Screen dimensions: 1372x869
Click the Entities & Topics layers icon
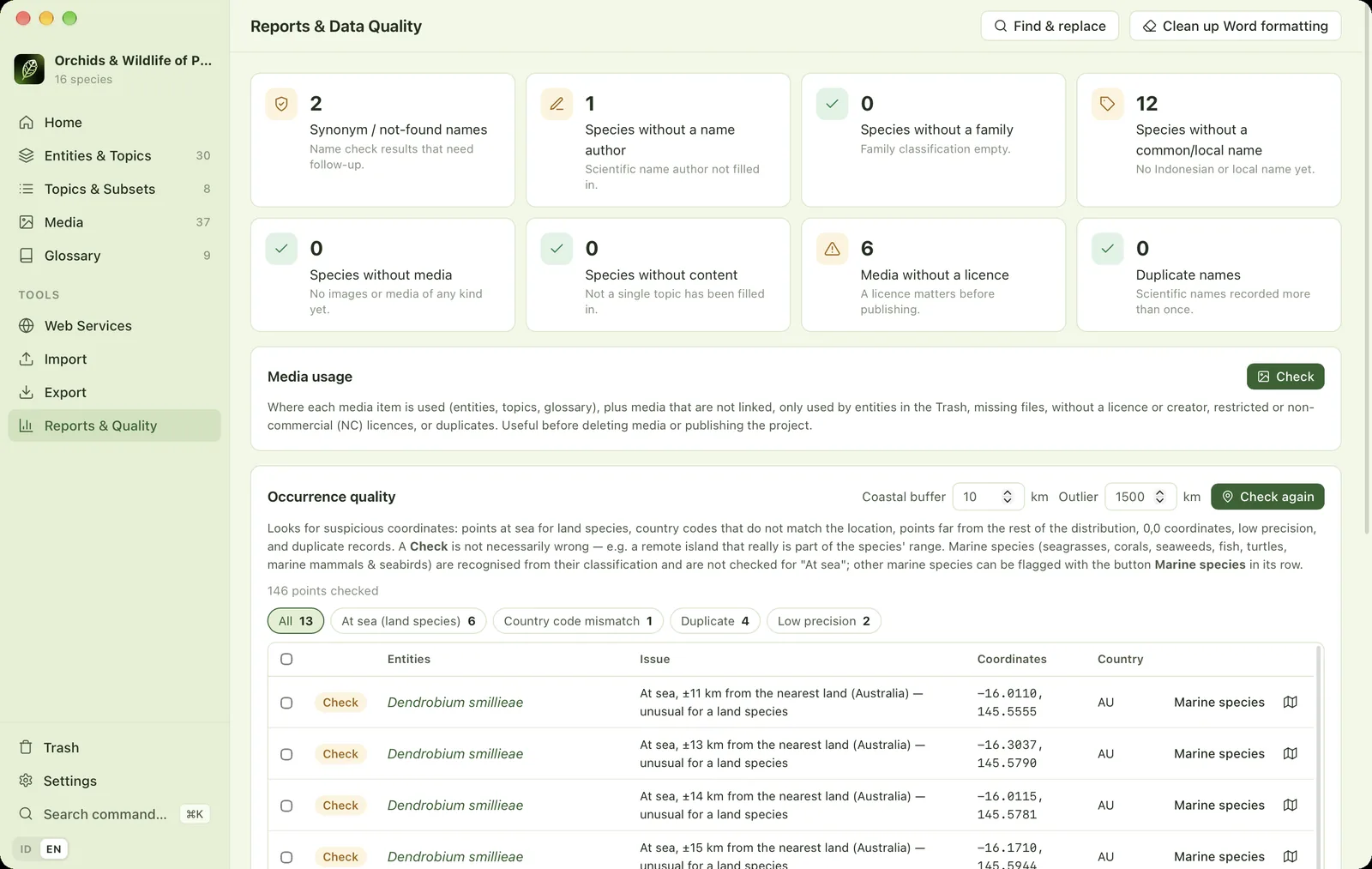click(x=27, y=155)
